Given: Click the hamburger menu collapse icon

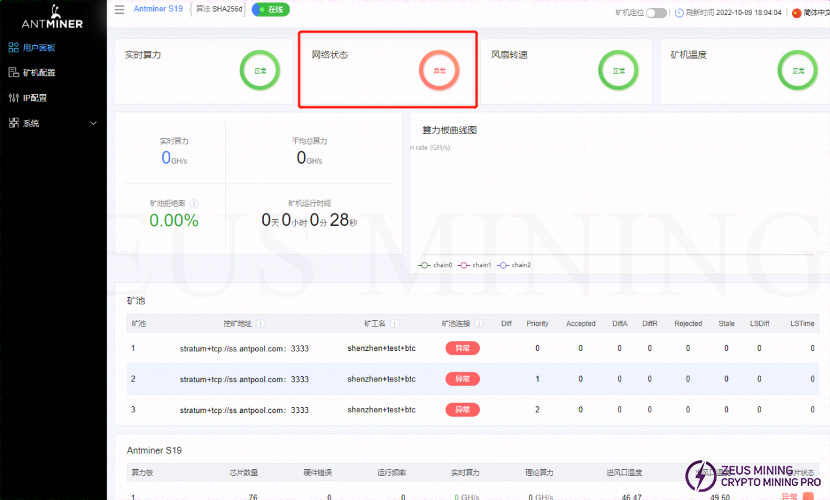Looking at the screenshot, I should pyautogui.click(x=120, y=10).
